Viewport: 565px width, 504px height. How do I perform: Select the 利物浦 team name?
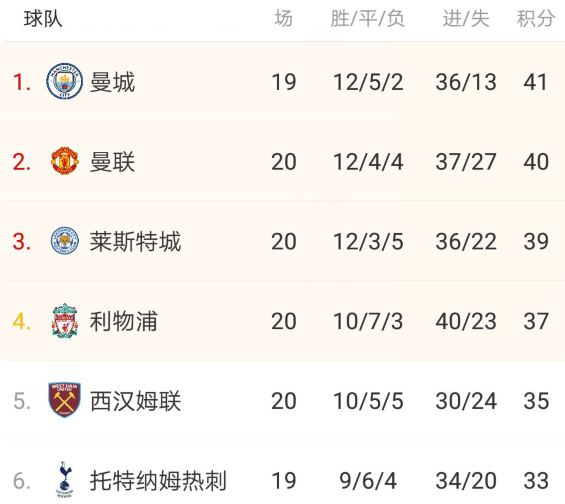pyautogui.click(x=124, y=321)
